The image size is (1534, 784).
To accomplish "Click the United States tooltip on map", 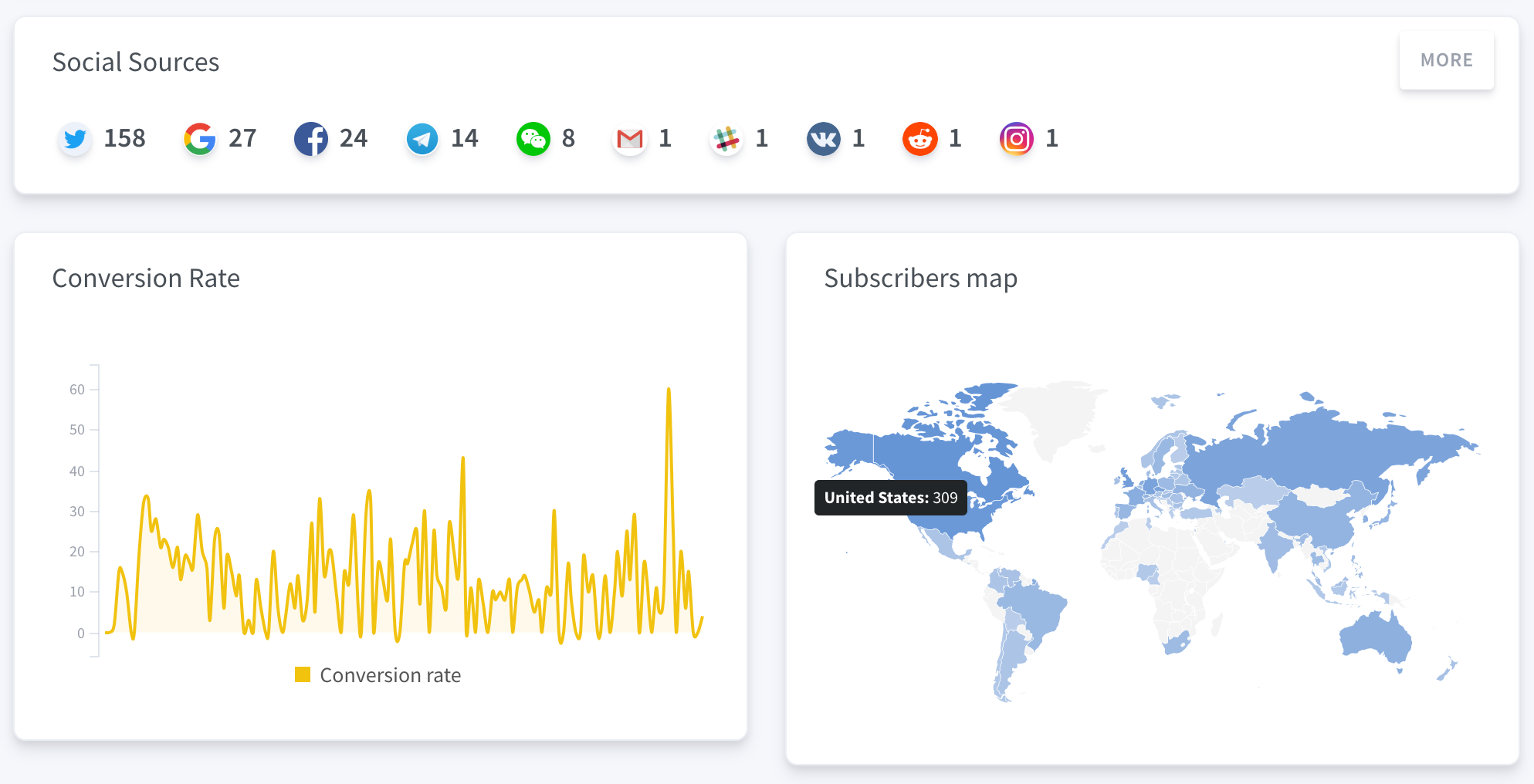I will pyautogui.click(x=889, y=498).
